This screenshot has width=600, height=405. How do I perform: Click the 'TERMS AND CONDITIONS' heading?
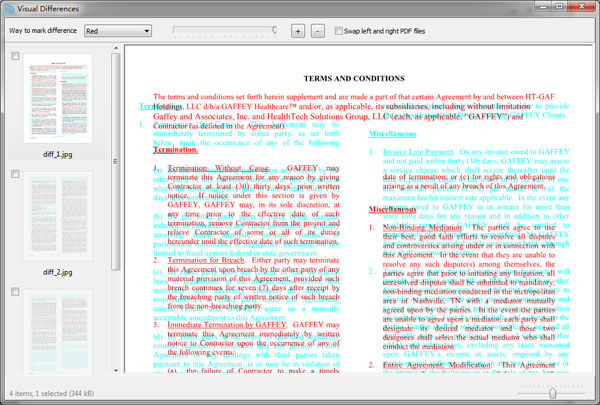tap(354, 78)
